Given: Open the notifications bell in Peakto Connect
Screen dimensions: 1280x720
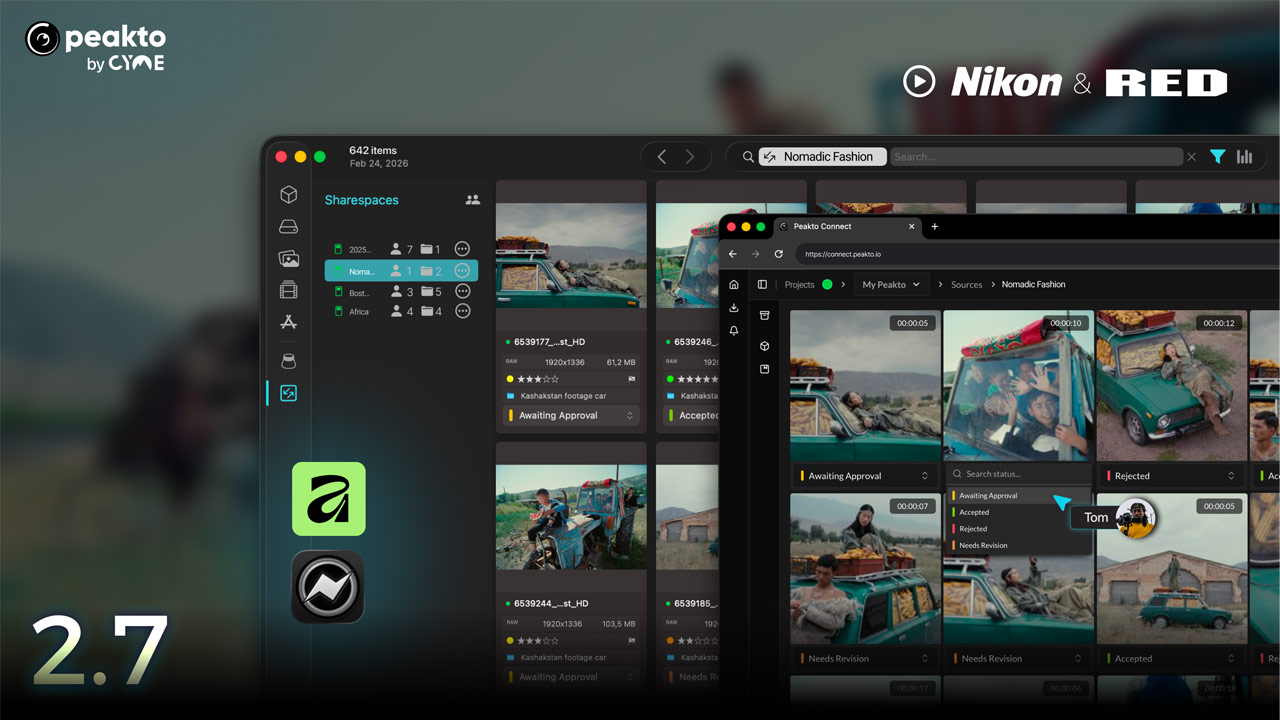Looking at the screenshot, I should (x=734, y=331).
